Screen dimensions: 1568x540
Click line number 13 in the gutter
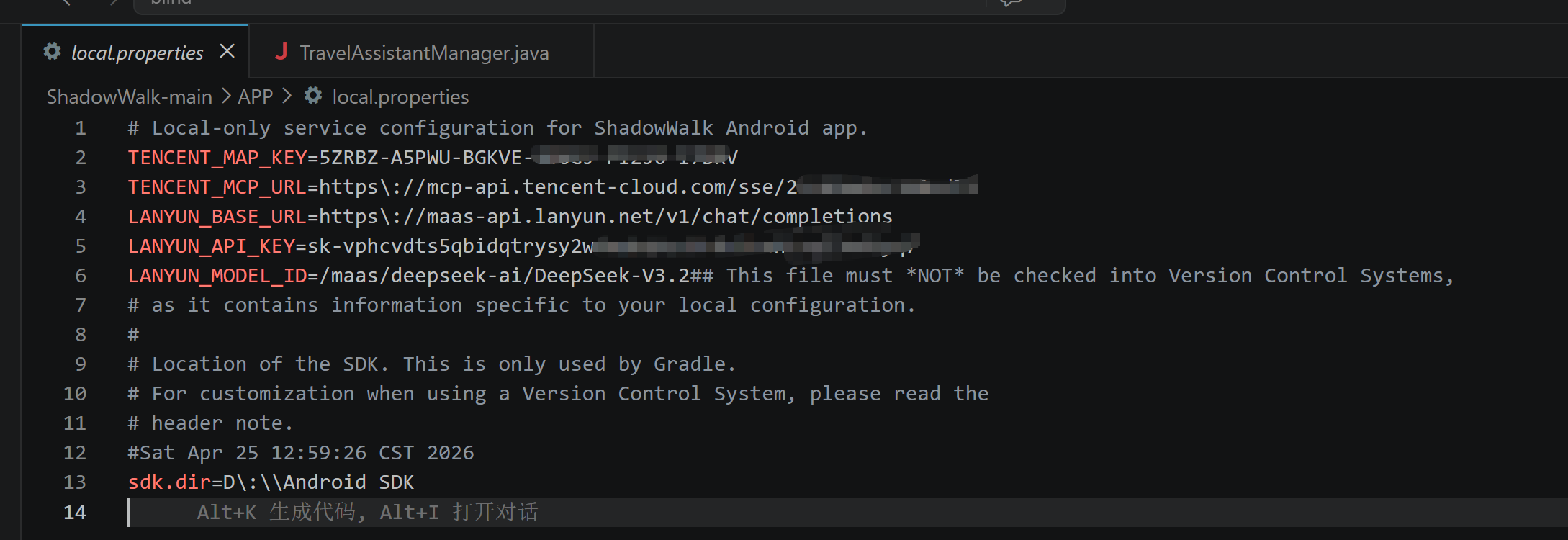point(75,482)
